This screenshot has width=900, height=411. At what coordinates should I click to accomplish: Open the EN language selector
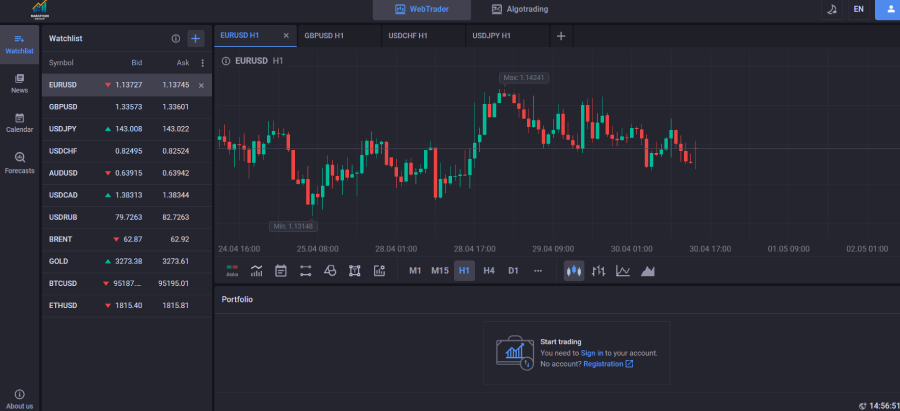(x=859, y=9)
